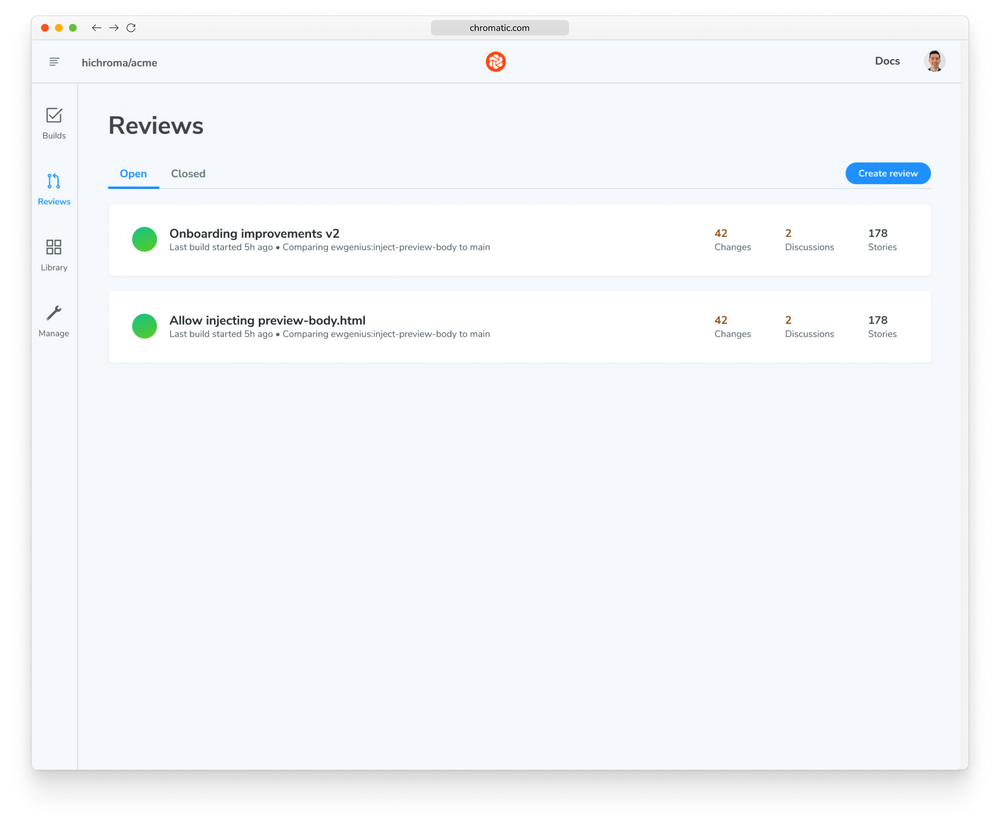Switch to the Closed reviews tab

pyautogui.click(x=188, y=173)
